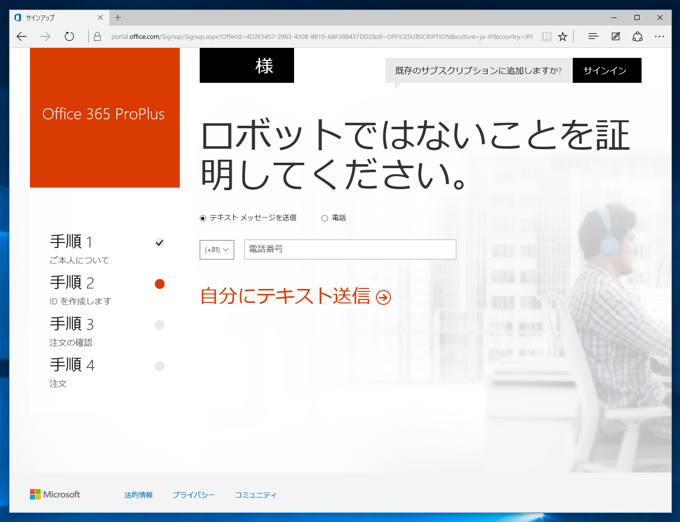Select テキスト メッセージを送信 radio option

(203, 218)
